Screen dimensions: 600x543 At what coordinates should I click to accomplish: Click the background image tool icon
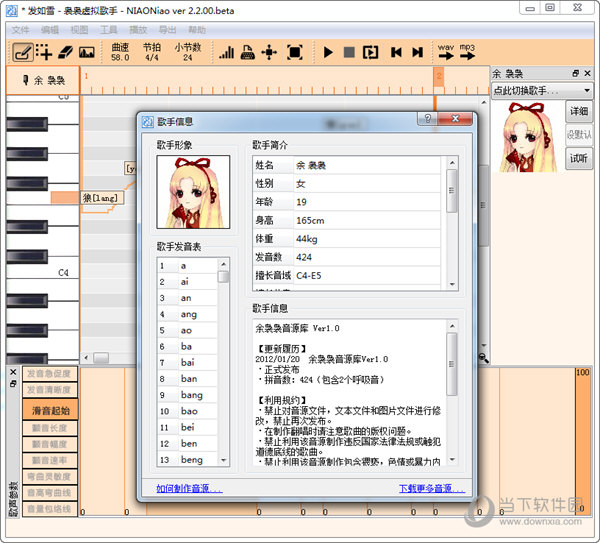(x=87, y=52)
